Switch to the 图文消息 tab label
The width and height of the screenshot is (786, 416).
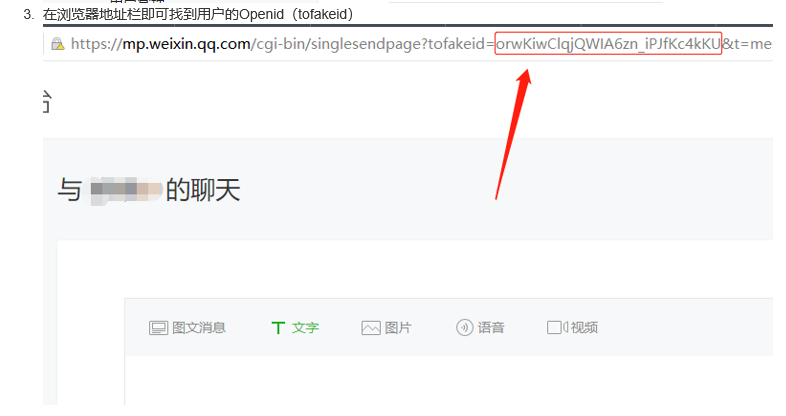199,328
